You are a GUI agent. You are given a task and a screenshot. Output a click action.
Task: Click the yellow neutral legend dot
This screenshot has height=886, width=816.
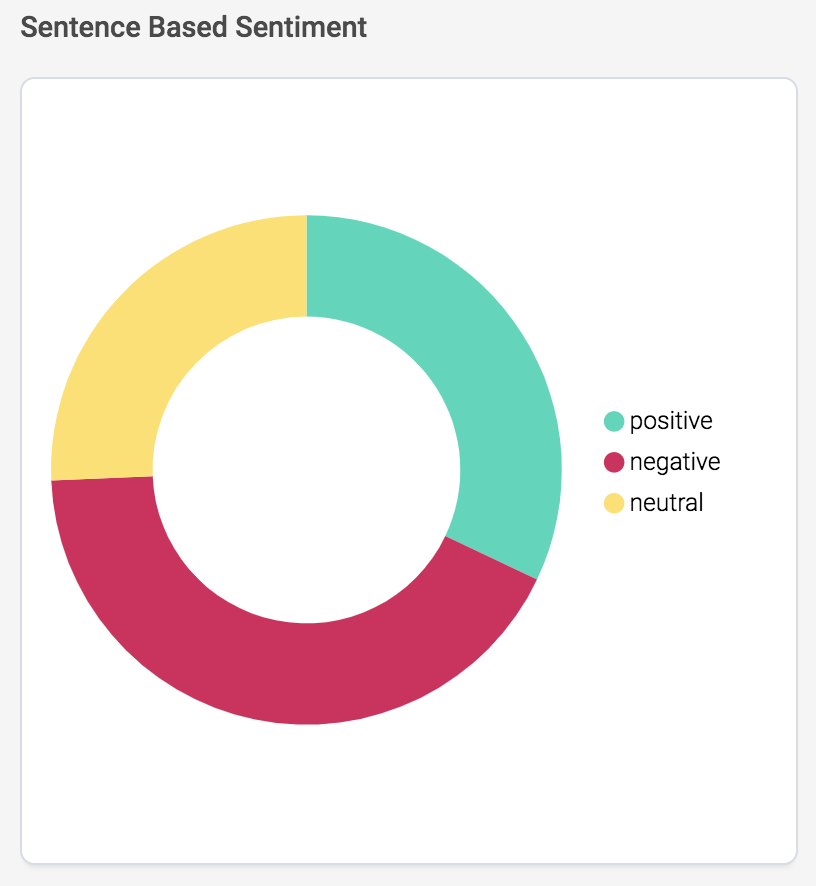click(614, 503)
